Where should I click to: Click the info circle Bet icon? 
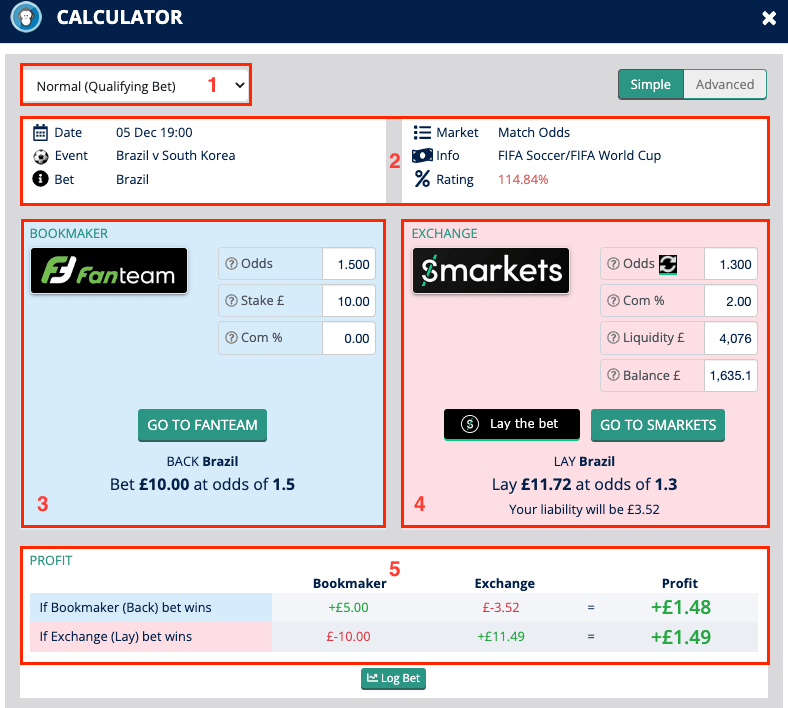tap(40, 178)
